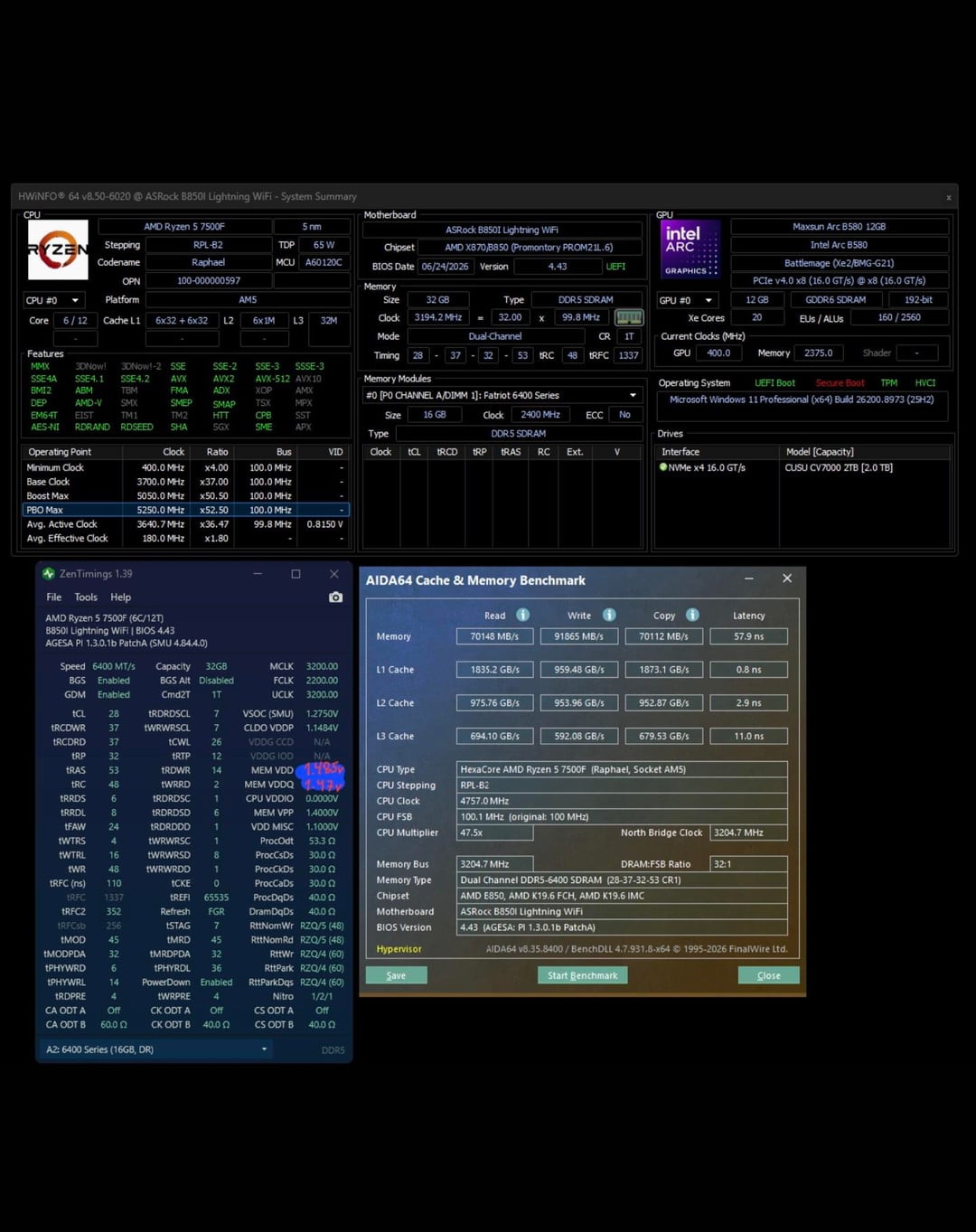This screenshot has width=976, height=1232.
Task: Click the Intel Arc Graphics logo
Action: point(690,249)
